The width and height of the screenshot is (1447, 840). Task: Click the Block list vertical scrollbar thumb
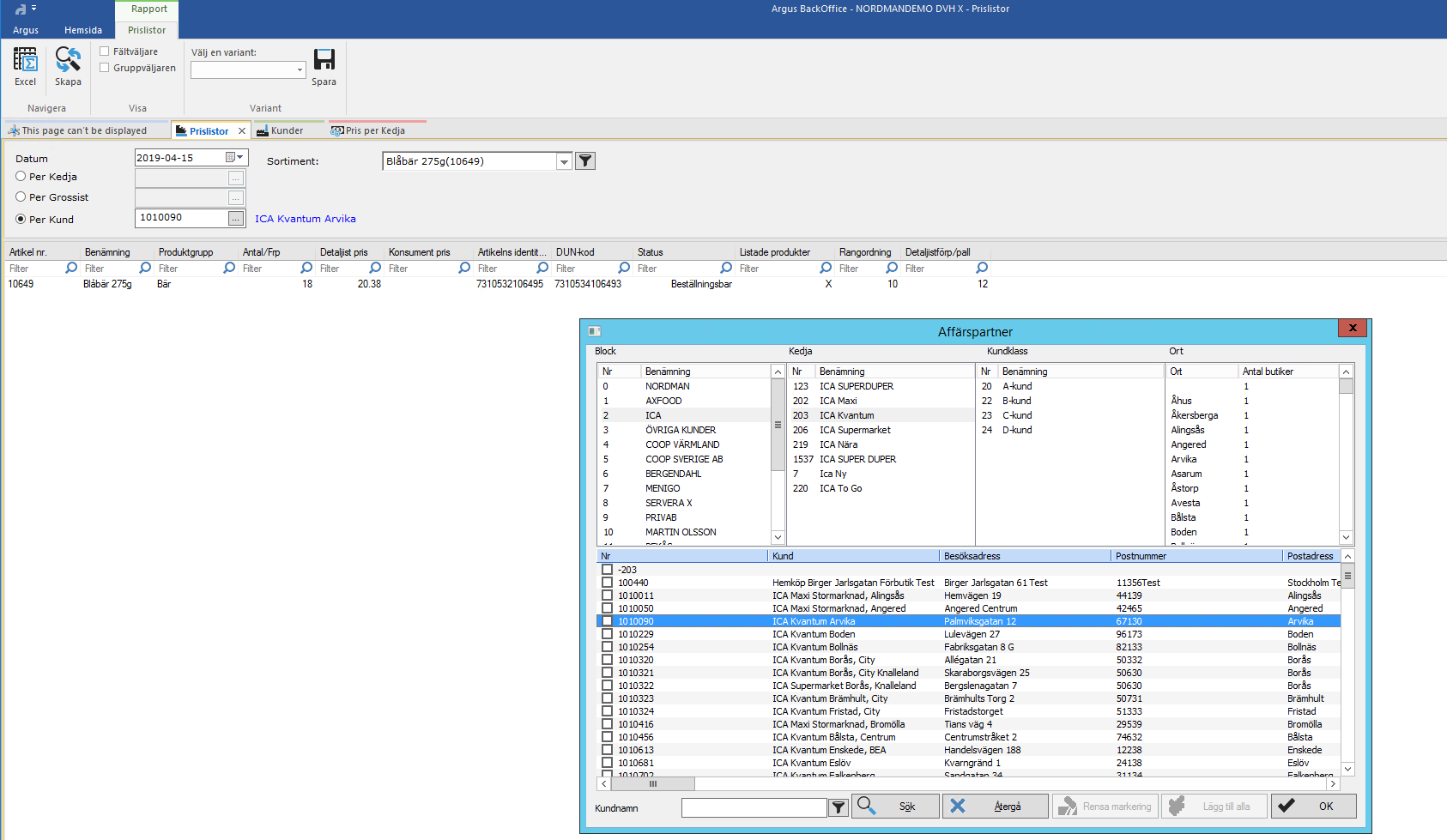[x=778, y=425]
